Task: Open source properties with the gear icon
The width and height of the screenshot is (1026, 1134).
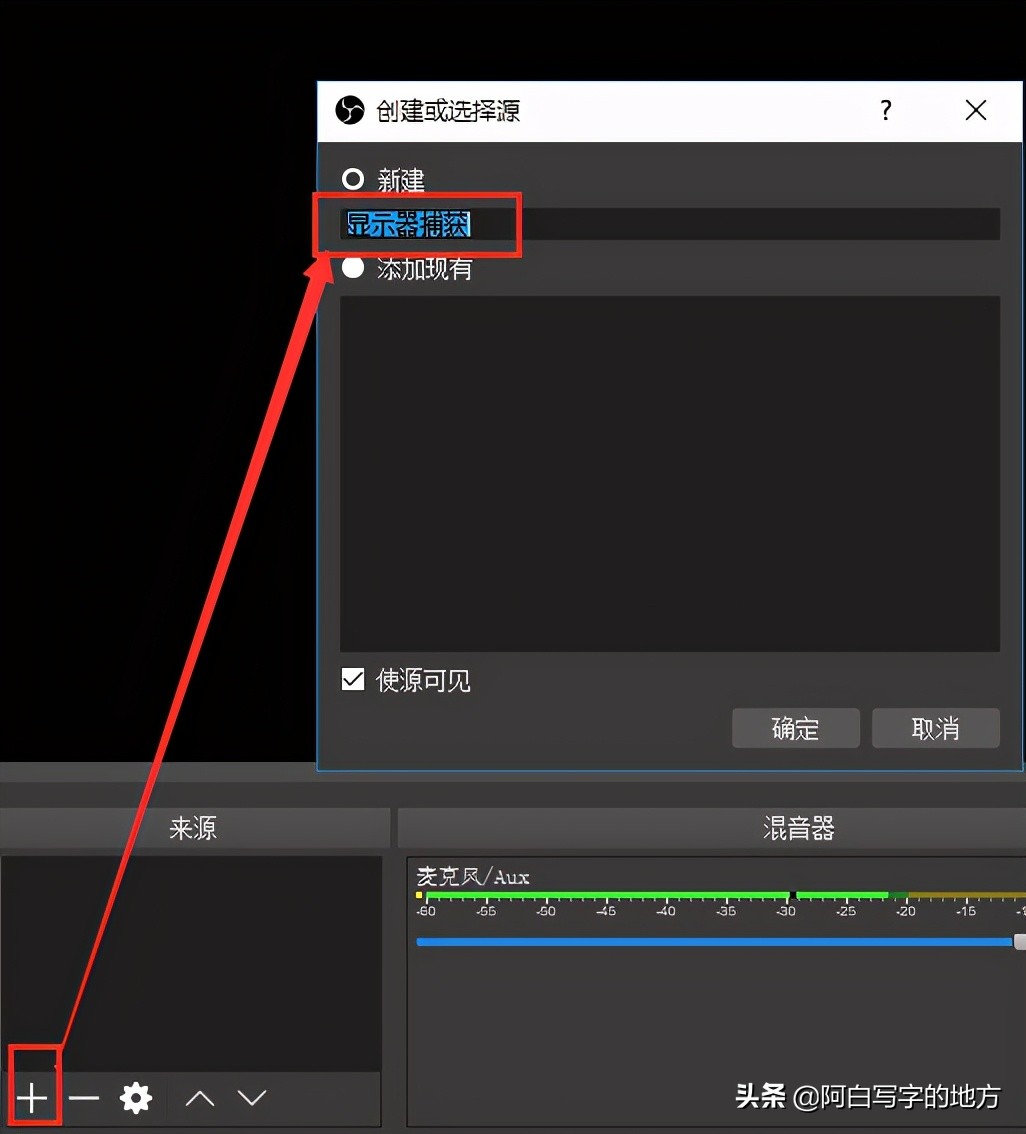Action: coord(136,1097)
